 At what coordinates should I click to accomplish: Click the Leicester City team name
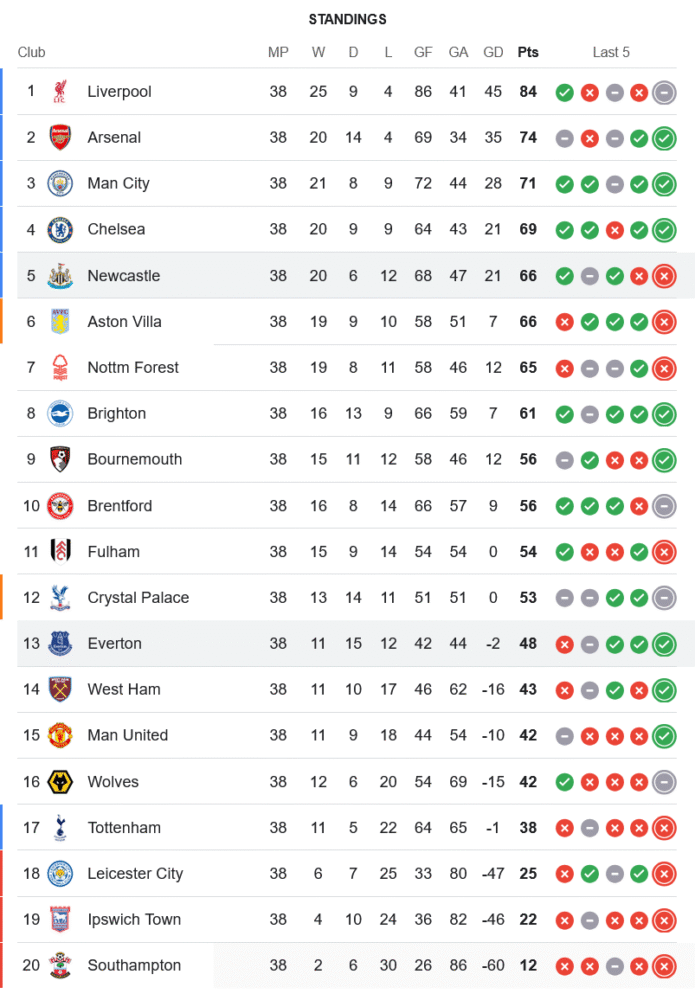tap(135, 874)
